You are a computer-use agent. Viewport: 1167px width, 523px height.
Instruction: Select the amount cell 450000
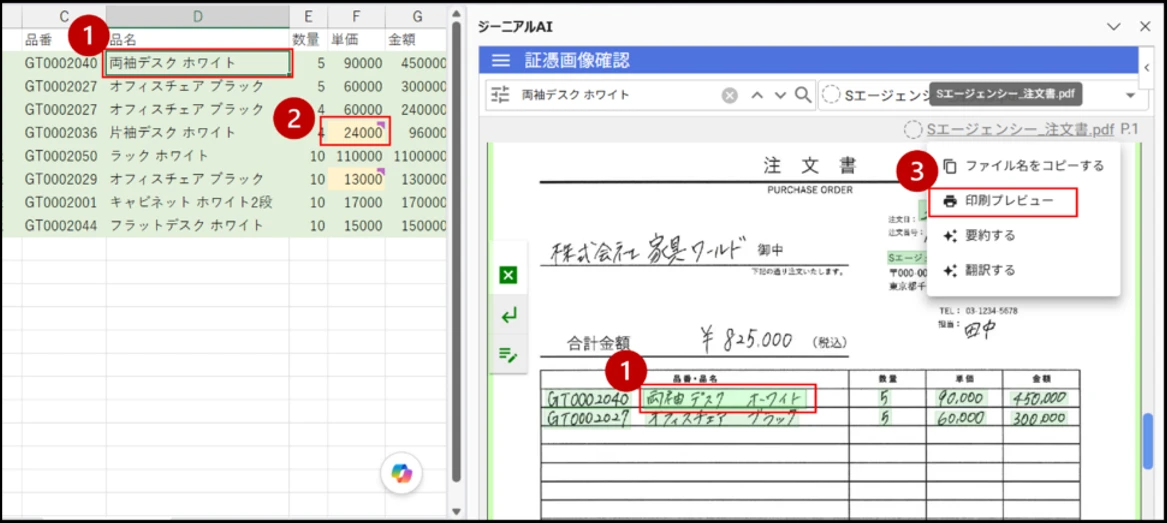click(x=416, y=63)
